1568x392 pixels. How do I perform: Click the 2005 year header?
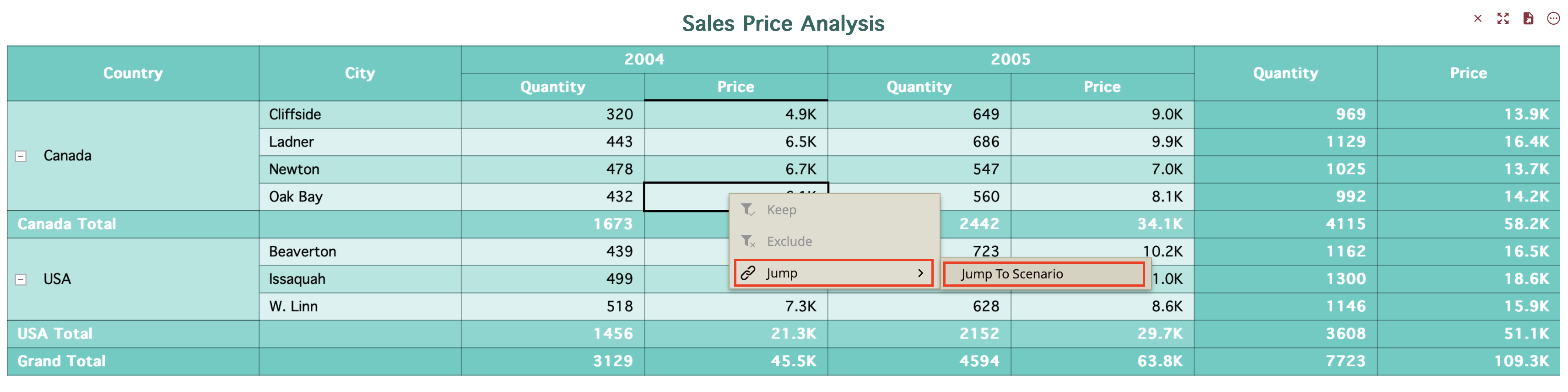(x=1011, y=59)
